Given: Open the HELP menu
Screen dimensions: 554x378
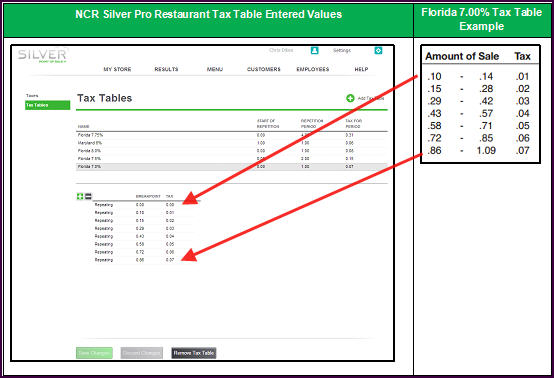Looking at the screenshot, I should [x=361, y=69].
